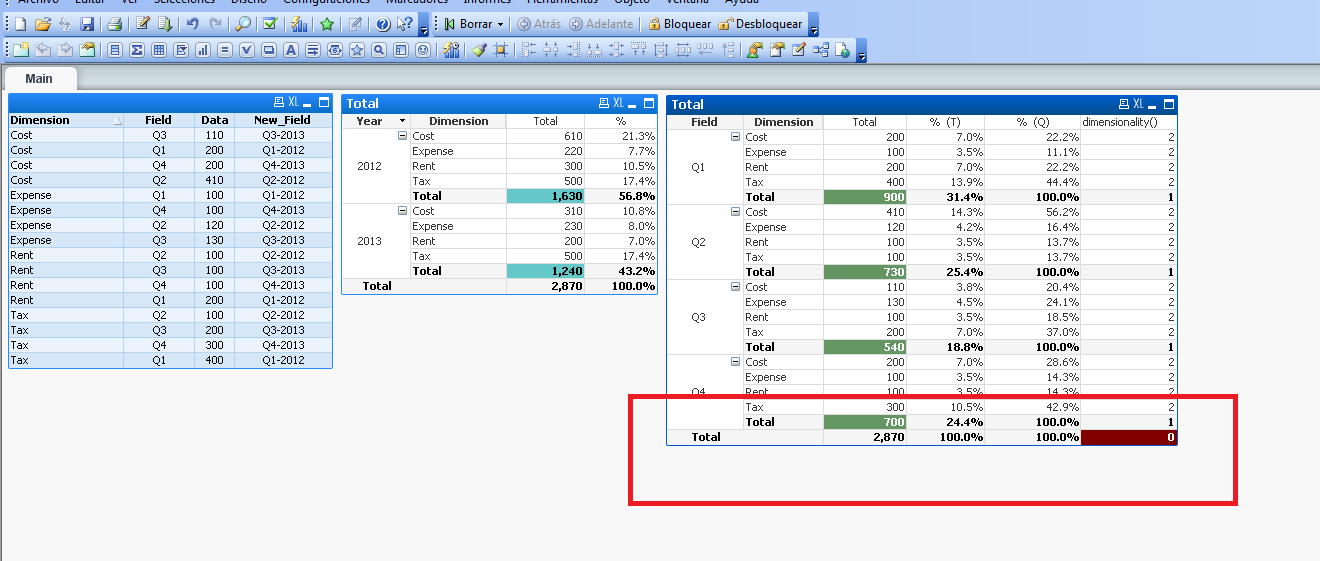Collapse the 2013 year group

click(403, 211)
